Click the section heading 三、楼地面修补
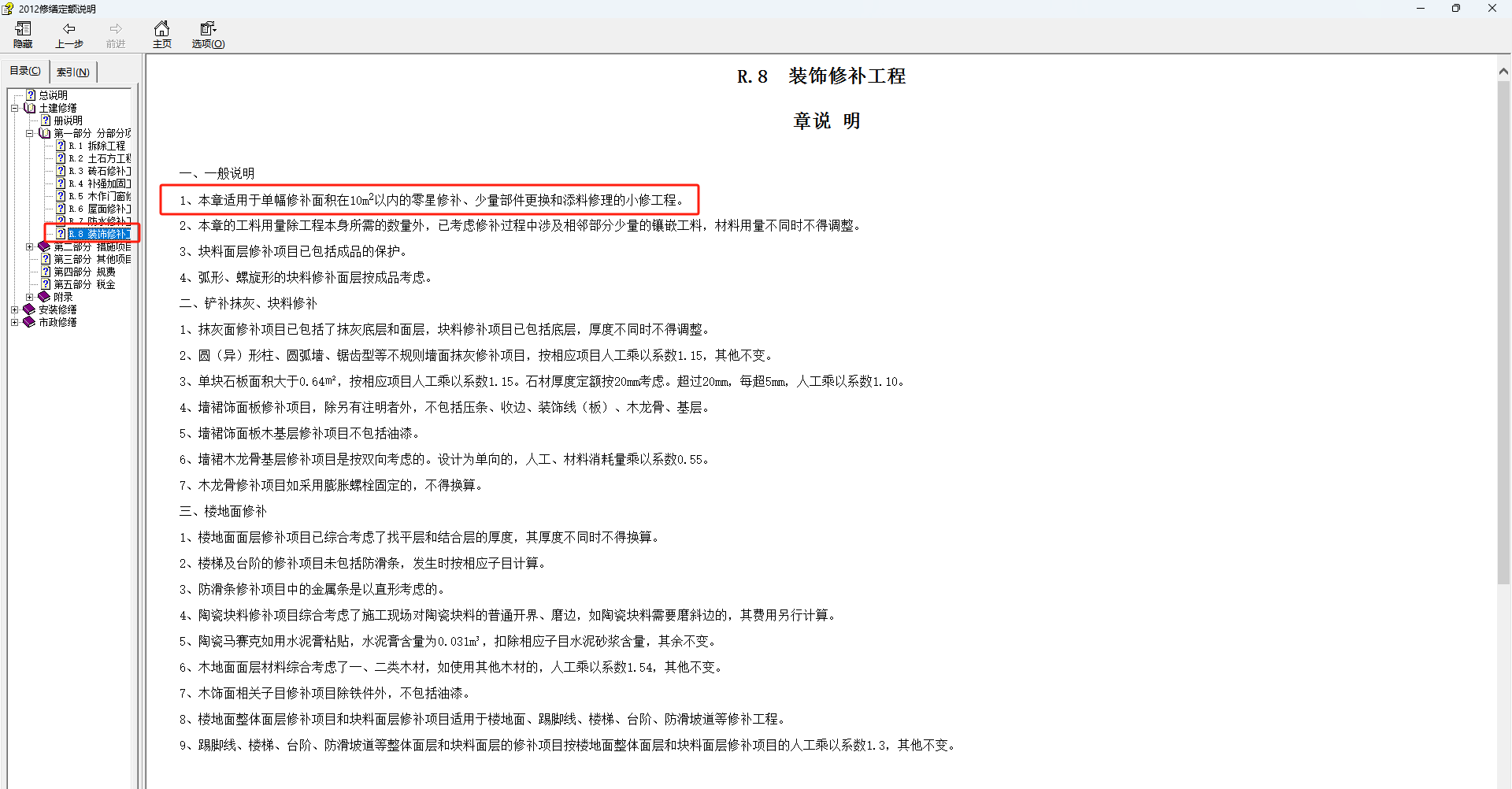 coord(223,511)
